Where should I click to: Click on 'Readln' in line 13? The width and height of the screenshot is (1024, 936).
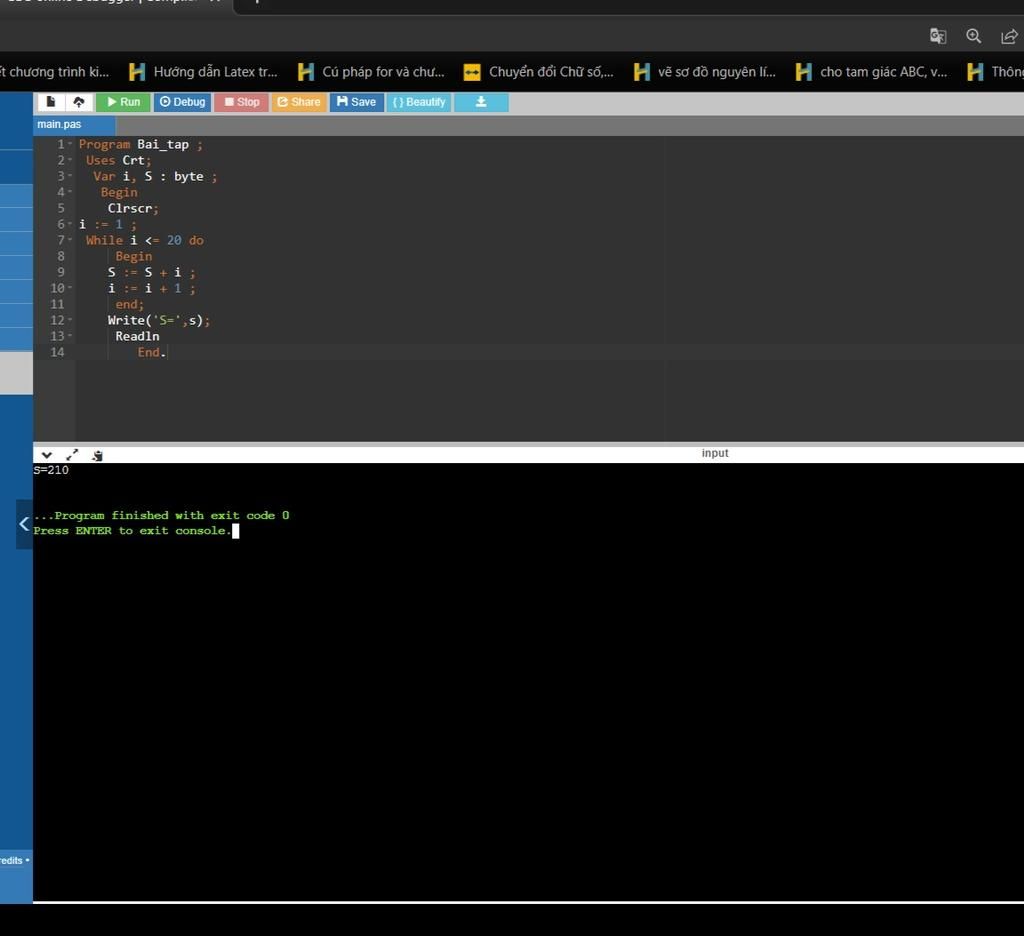click(137, 336)
